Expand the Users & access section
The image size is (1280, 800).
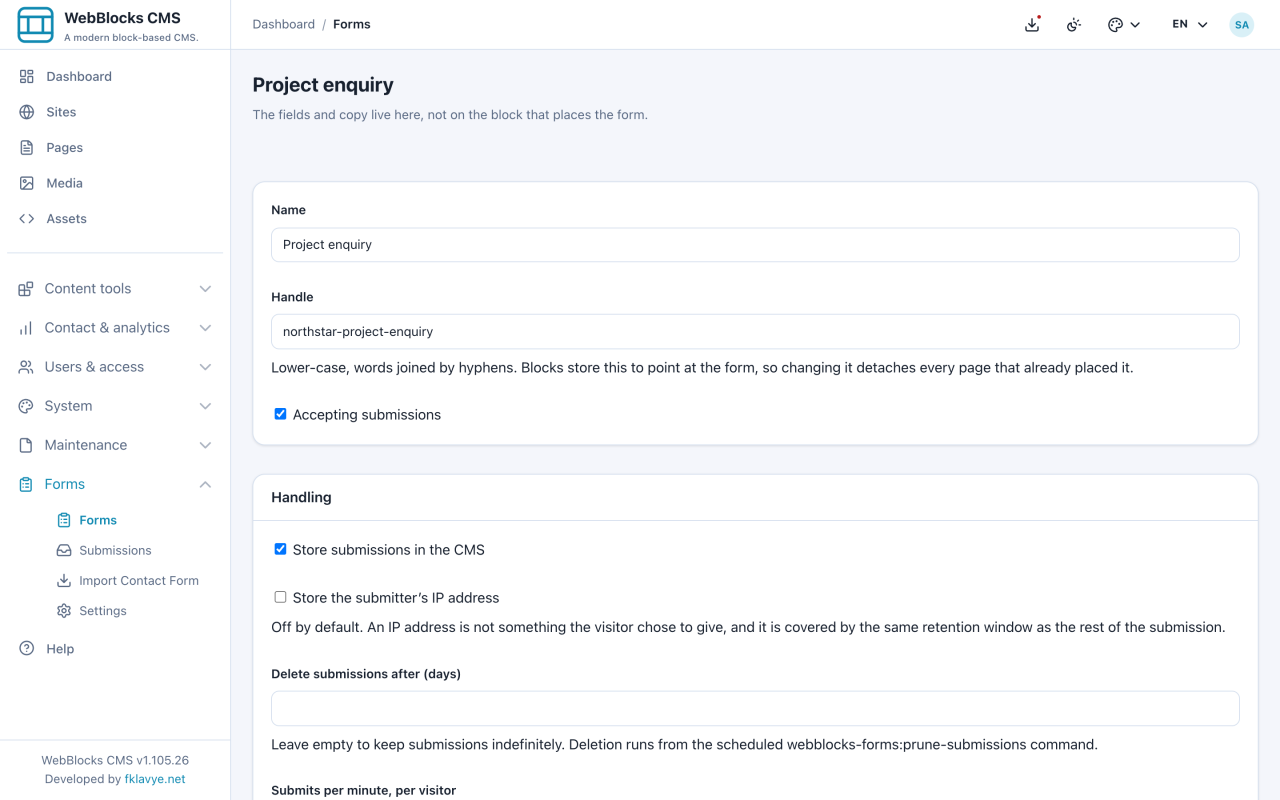click(115, 367)
